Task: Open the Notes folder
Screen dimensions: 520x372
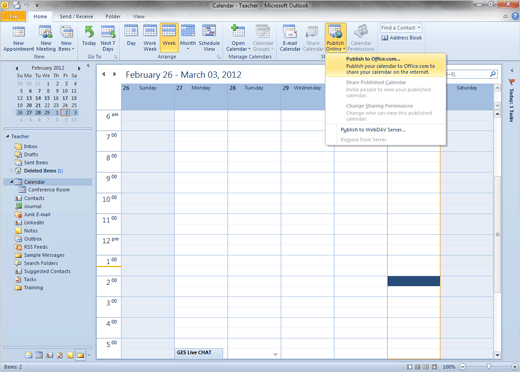Action: [31, 231]
